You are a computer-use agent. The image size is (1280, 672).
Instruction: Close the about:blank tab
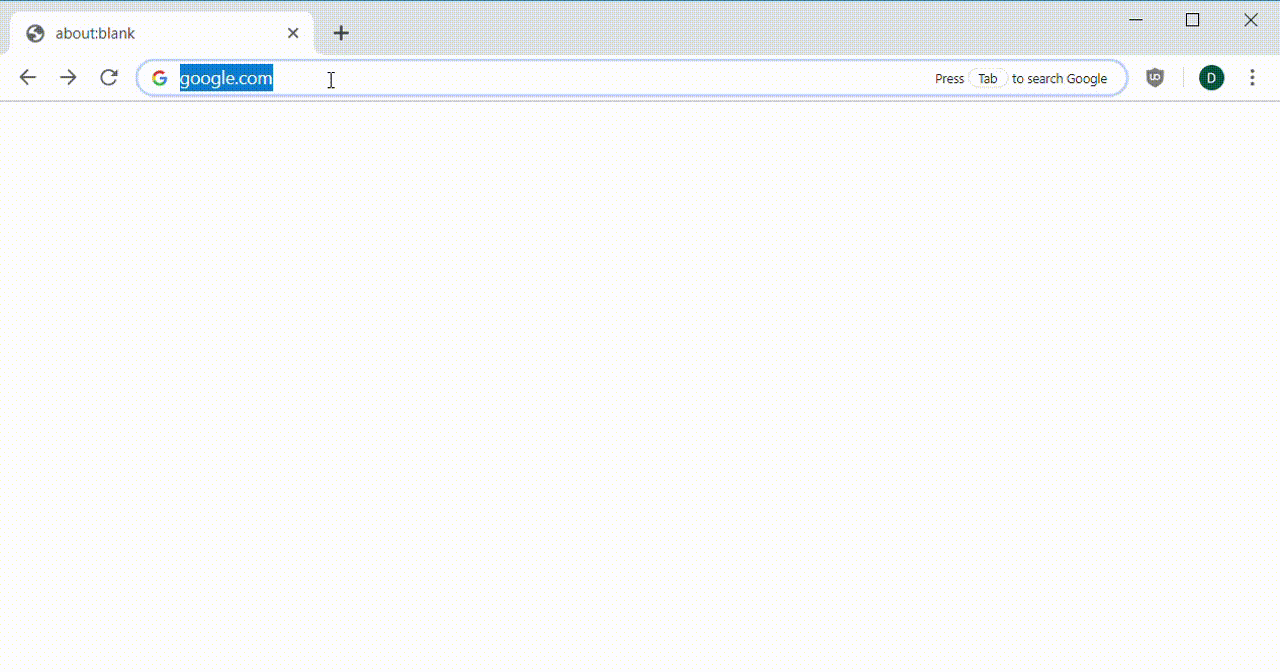[293, 33]
